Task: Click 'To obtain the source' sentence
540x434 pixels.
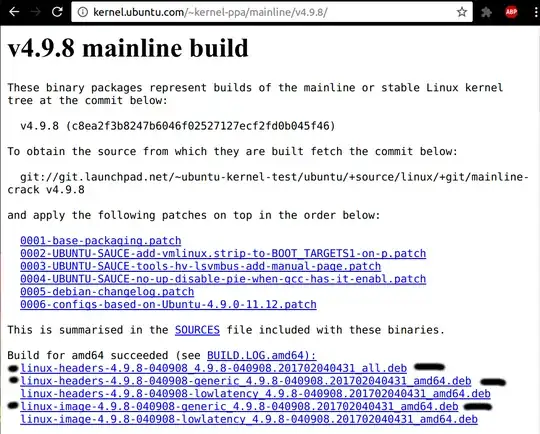Action: pyautogui.click(x=232, y=151)
